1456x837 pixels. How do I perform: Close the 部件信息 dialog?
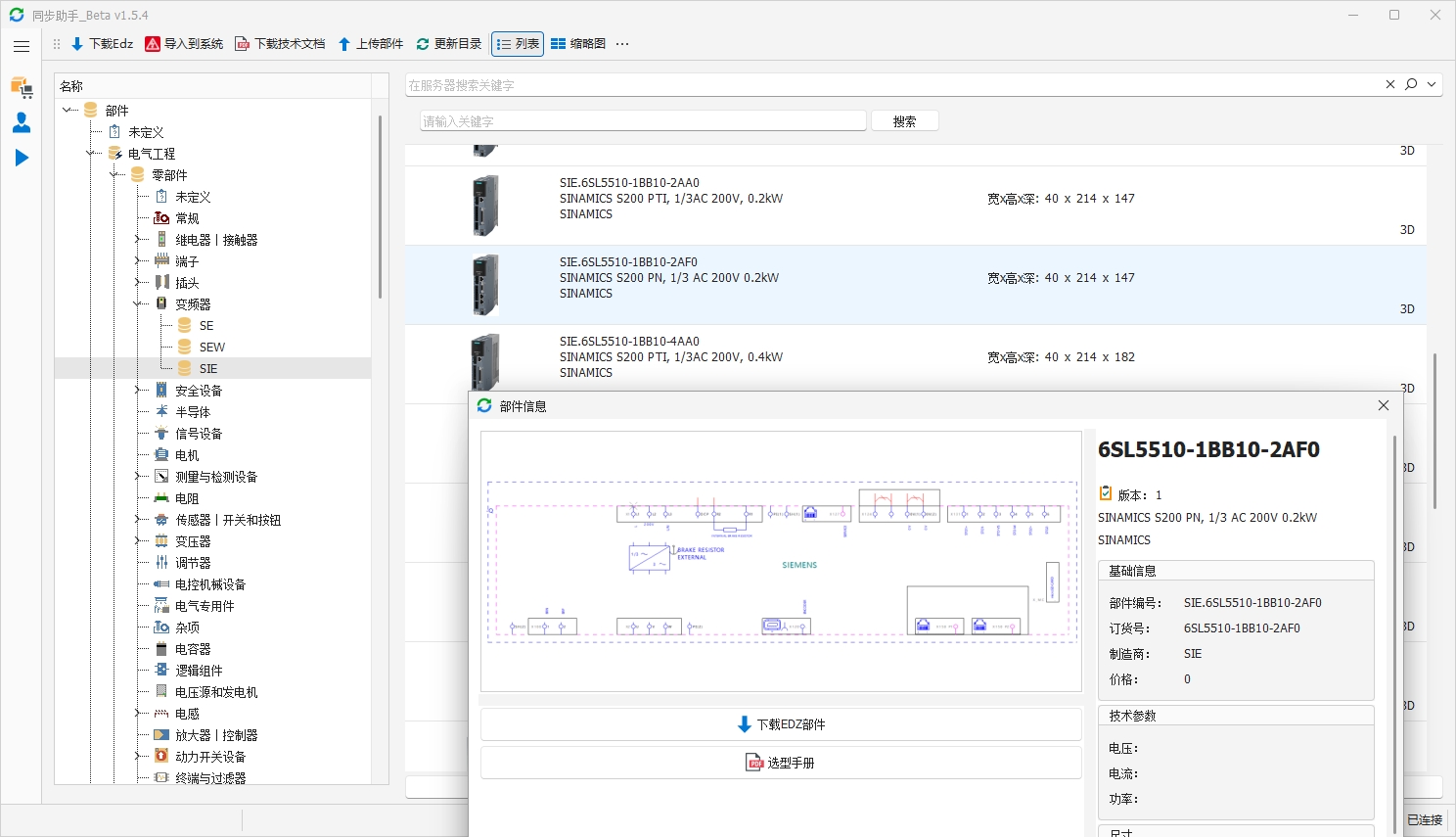click(x=1383, y=405)
